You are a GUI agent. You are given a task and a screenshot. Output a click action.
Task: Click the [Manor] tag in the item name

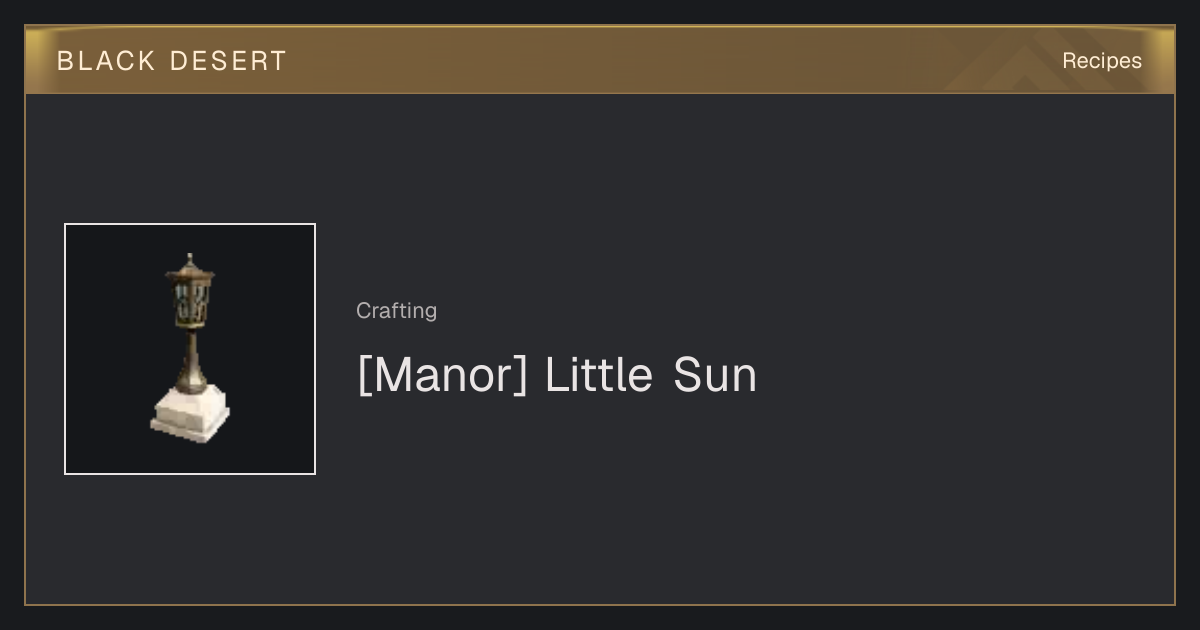click(443, 375)
